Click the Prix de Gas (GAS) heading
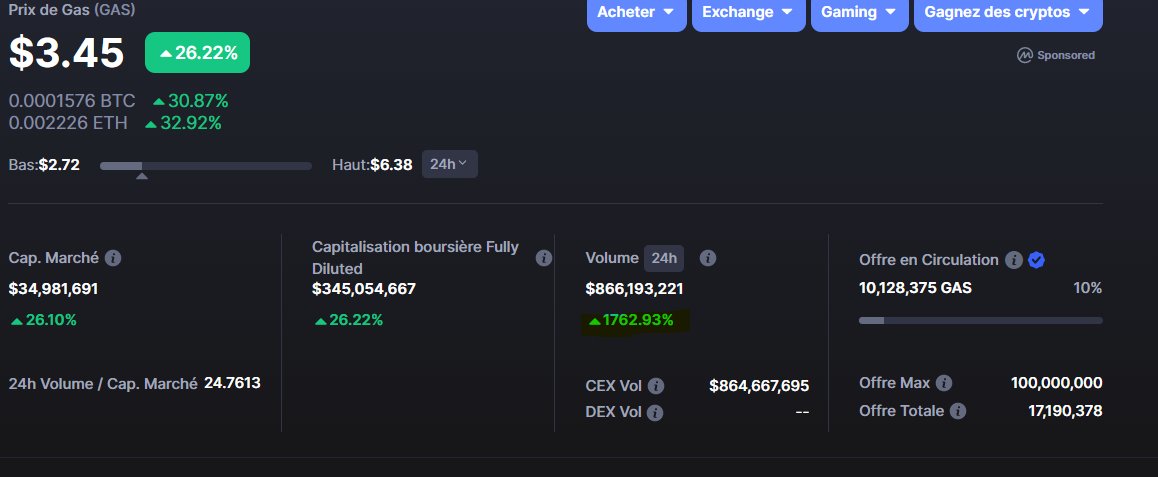The image size is (1158, 477). (x=72, y=10)
